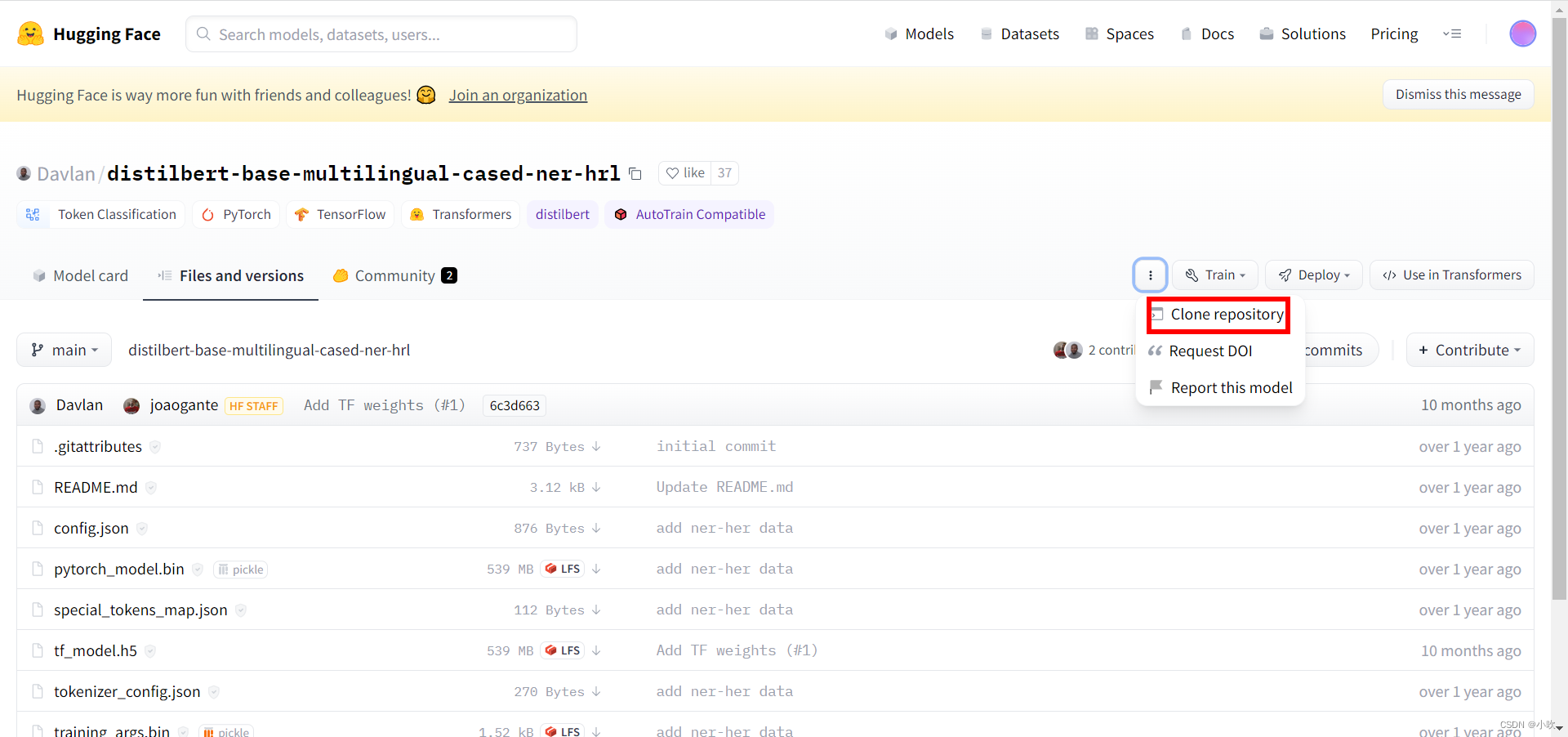Choose Clone repository from the menu

(x=1218, y=315)
